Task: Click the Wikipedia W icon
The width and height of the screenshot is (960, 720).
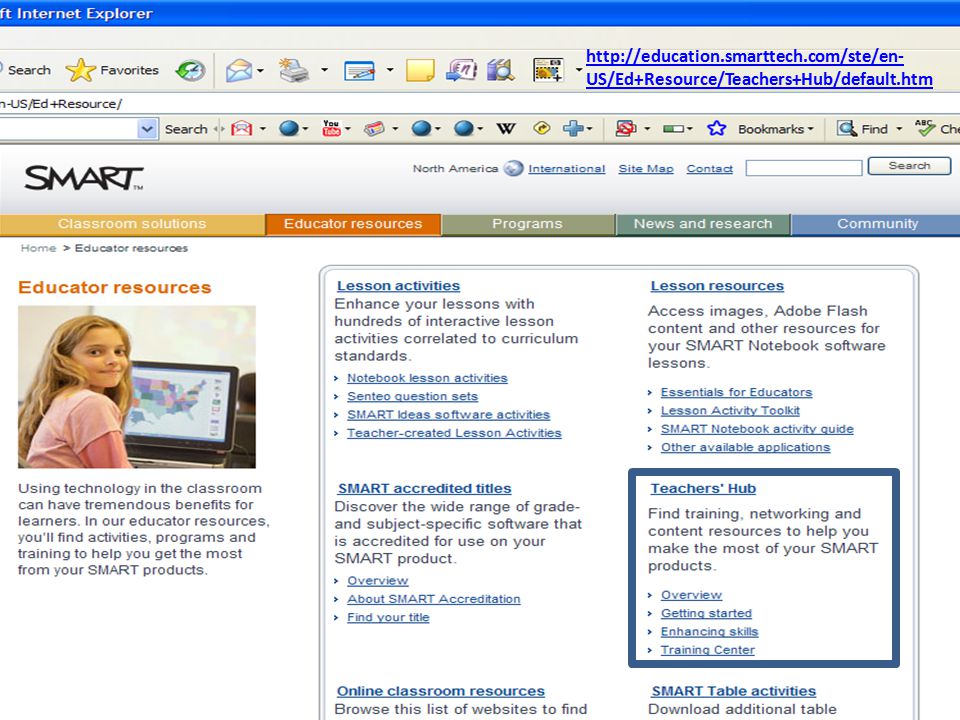Action: click(x=506, y=129)
